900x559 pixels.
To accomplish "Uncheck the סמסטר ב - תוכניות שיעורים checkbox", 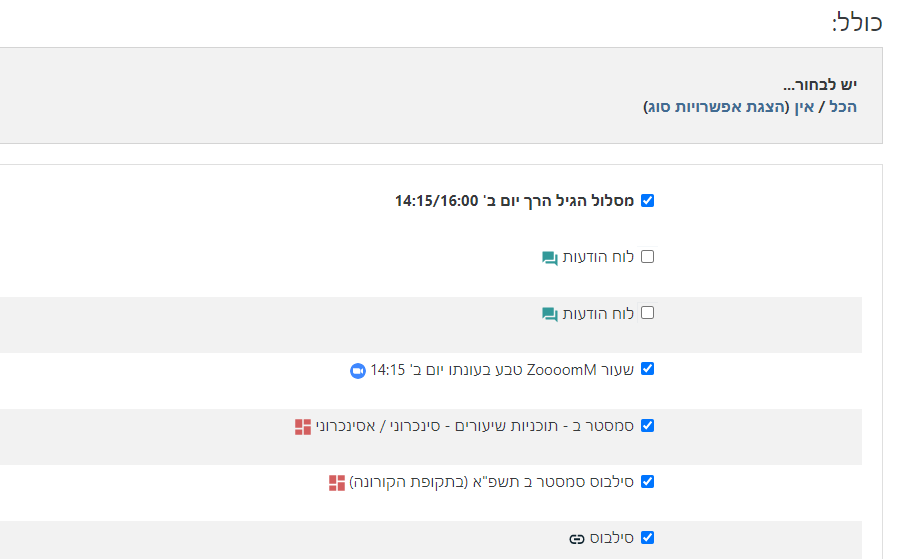I will [x=647, y=426].
